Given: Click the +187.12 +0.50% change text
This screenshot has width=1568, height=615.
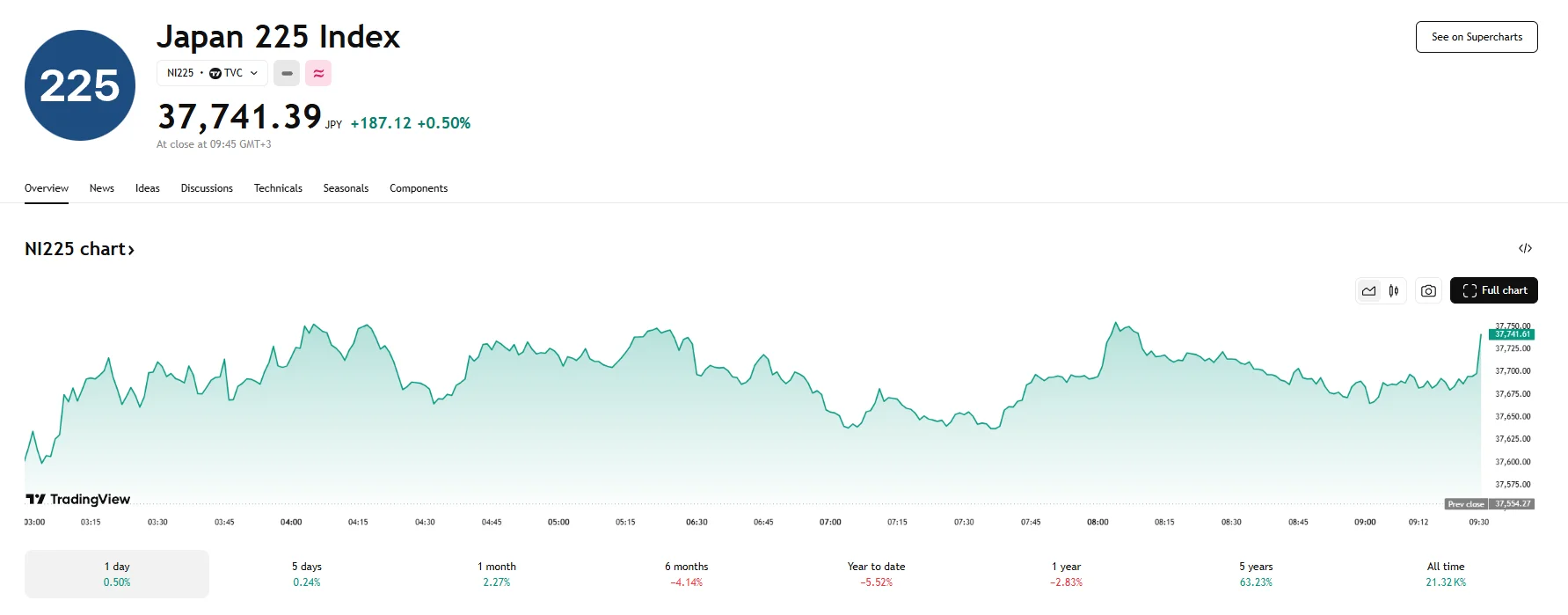Looking at the screenshot, I should [x=411, y=123].
